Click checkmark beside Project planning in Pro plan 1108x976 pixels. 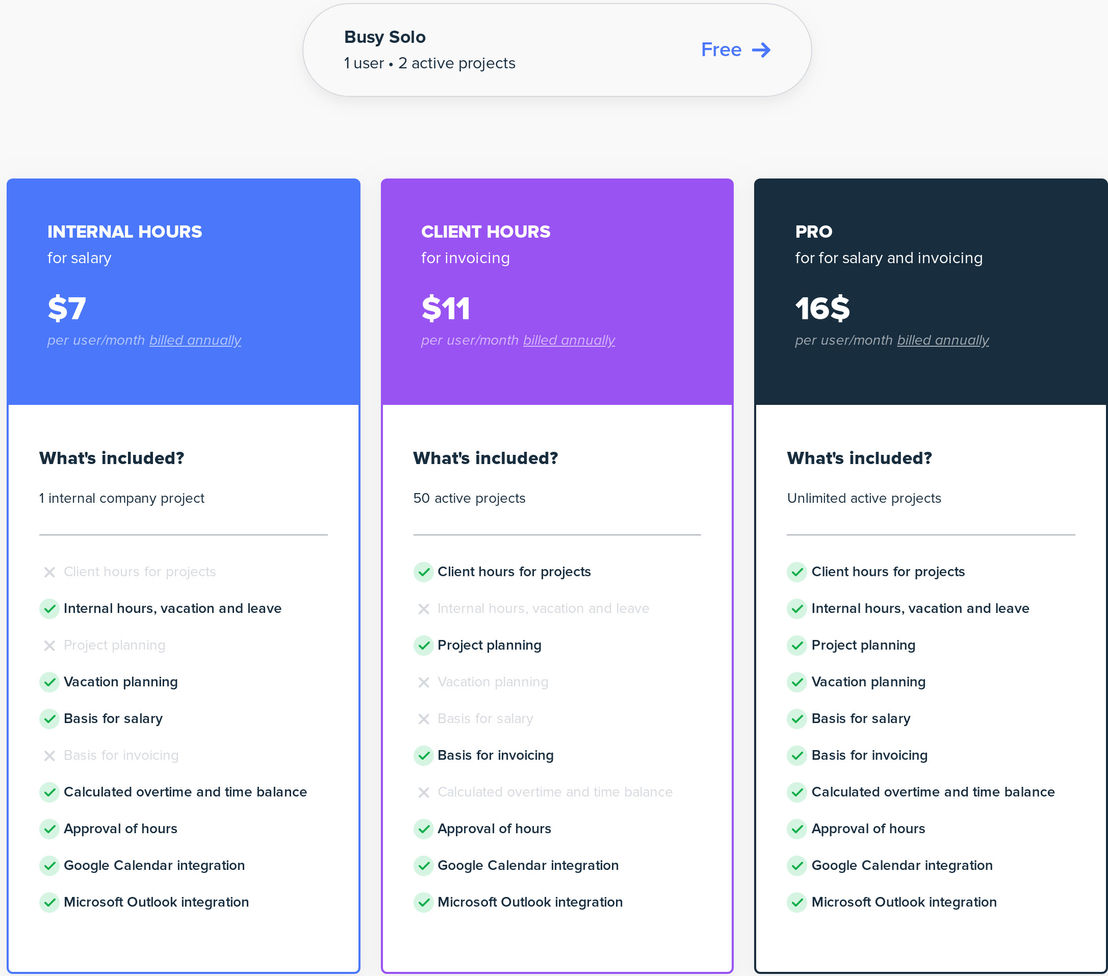pos(797,645)
